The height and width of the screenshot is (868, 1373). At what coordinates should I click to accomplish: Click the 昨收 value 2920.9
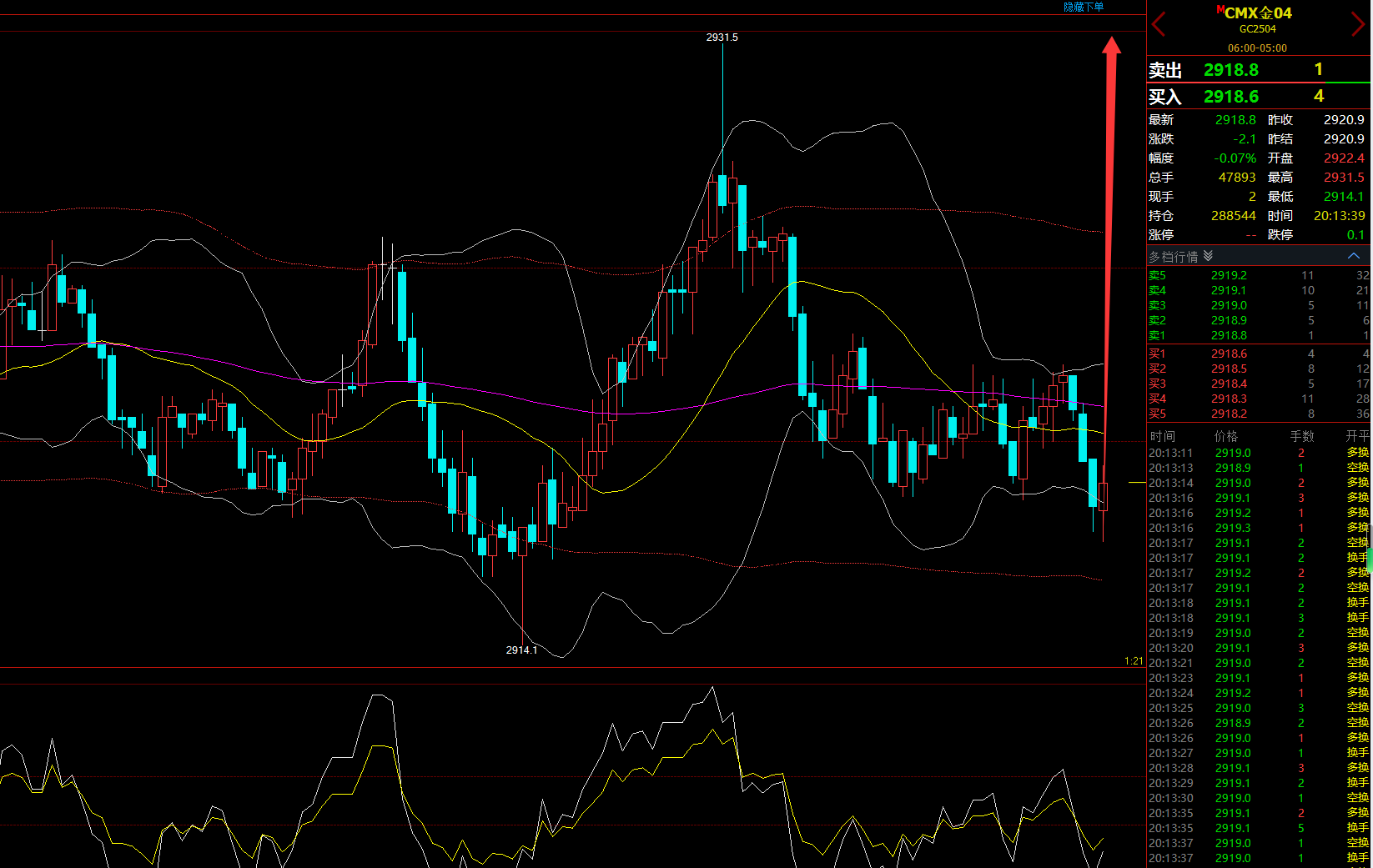pyautogui.click(x=1344, y=120)
